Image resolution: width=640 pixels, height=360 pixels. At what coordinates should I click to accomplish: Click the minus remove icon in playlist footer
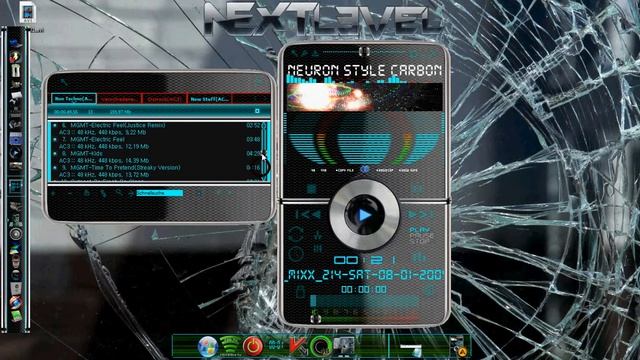(x=70, y=193)
